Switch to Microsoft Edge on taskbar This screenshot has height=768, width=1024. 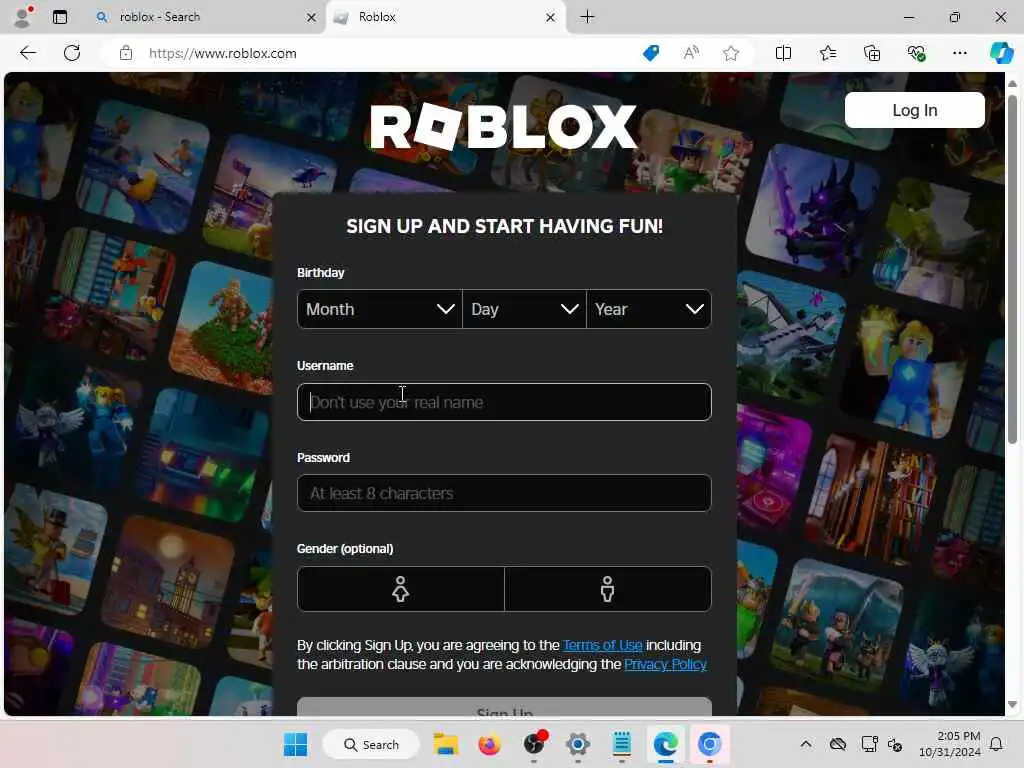tap(666, 744)
